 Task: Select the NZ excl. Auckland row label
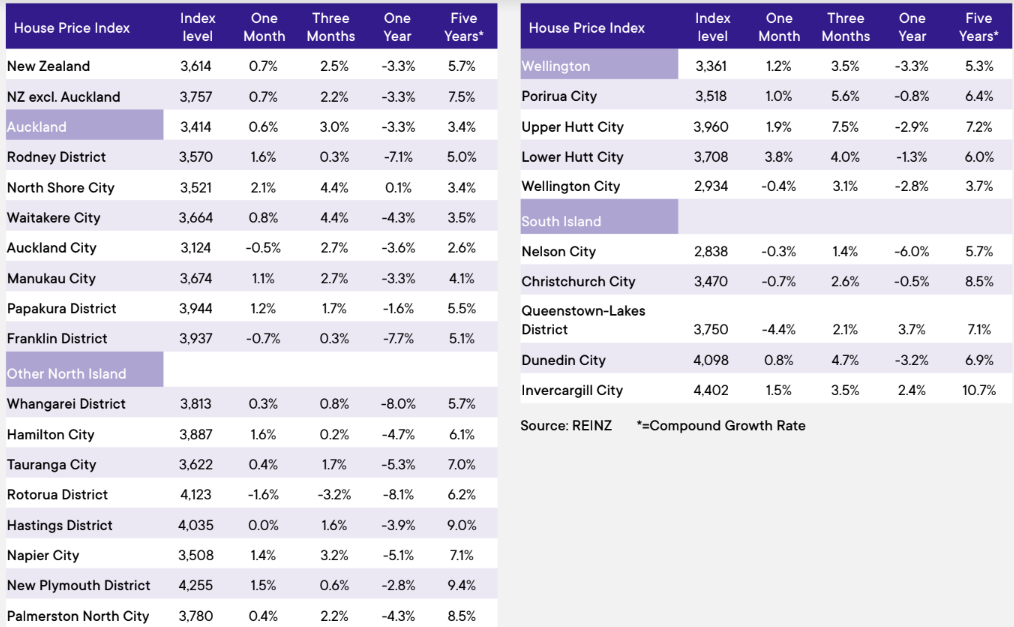tap(63, 97)
